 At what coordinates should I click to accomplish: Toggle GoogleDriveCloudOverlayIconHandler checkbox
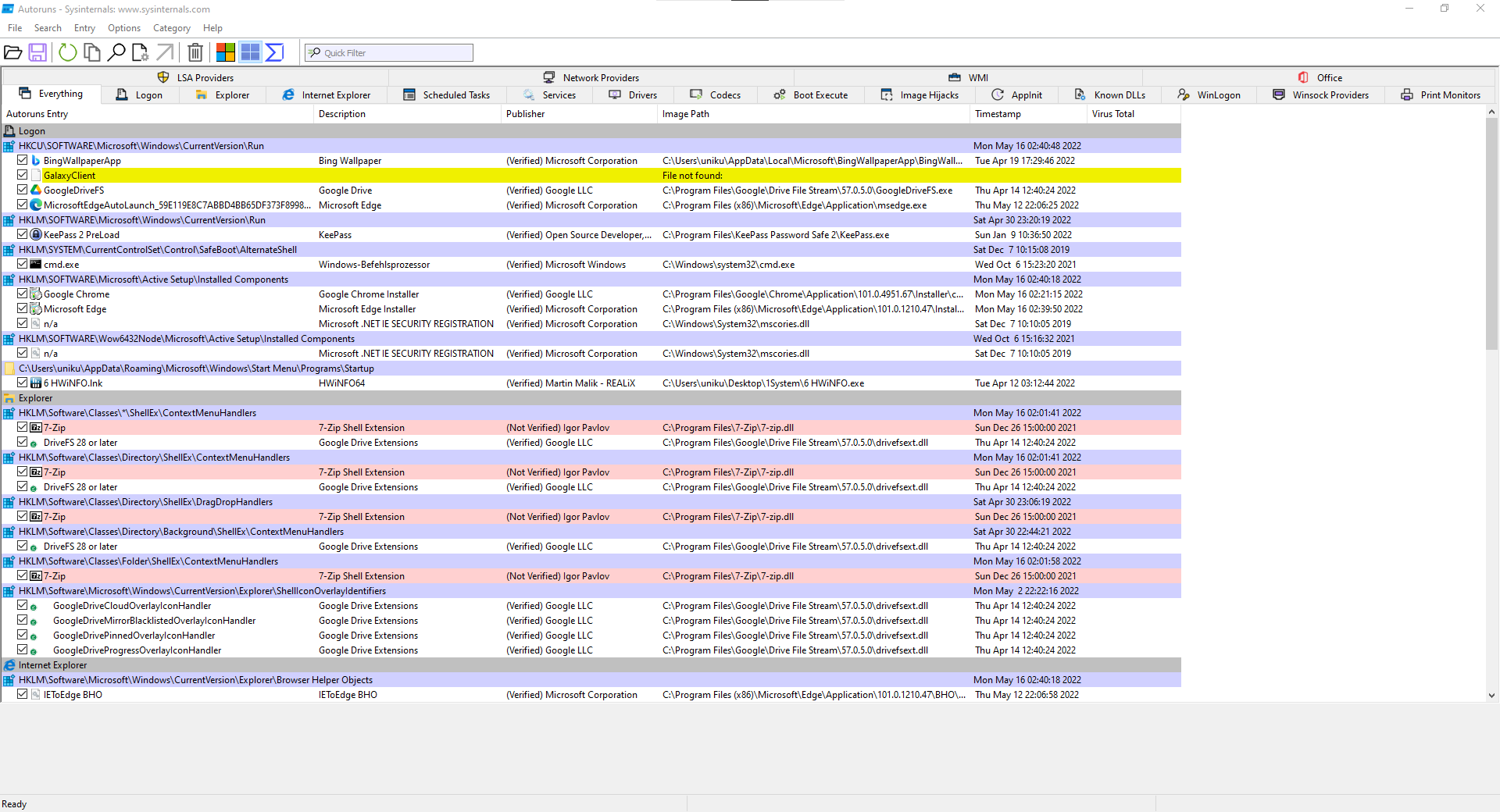coord(23,605)
